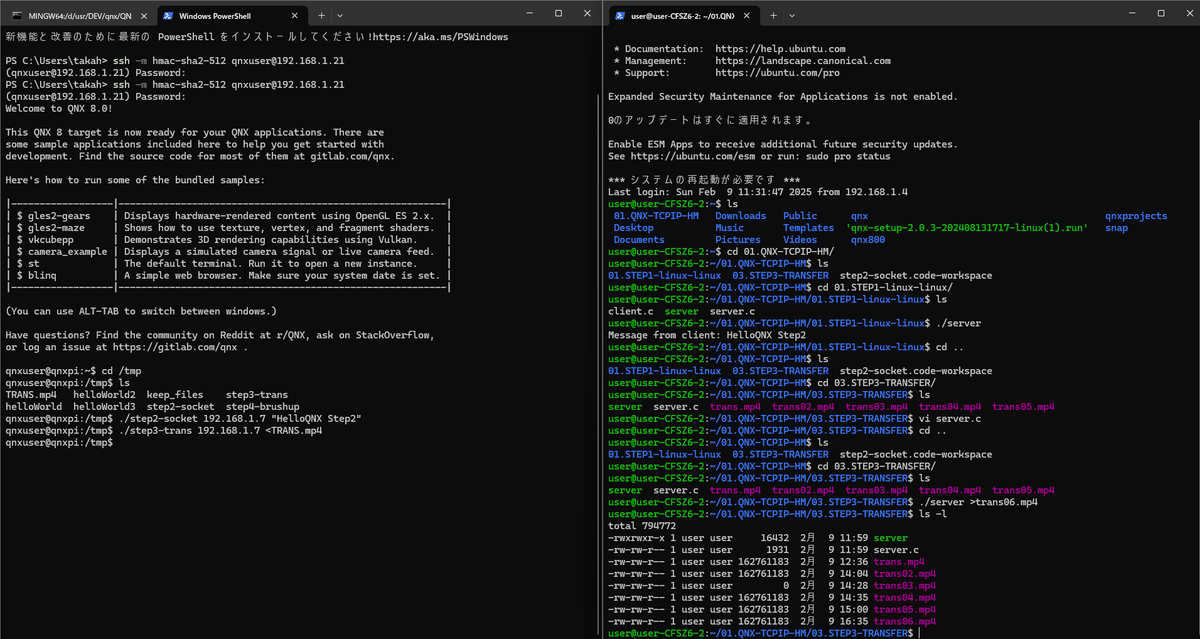Open the tab dropdown menu in the right terminal
Screen dimensions: 1200x639
(x=790, y=16)
